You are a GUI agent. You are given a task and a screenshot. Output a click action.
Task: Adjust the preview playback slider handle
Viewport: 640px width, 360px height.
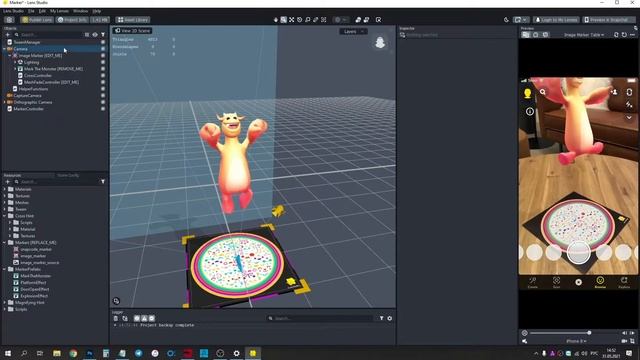[x=589, y=333]
